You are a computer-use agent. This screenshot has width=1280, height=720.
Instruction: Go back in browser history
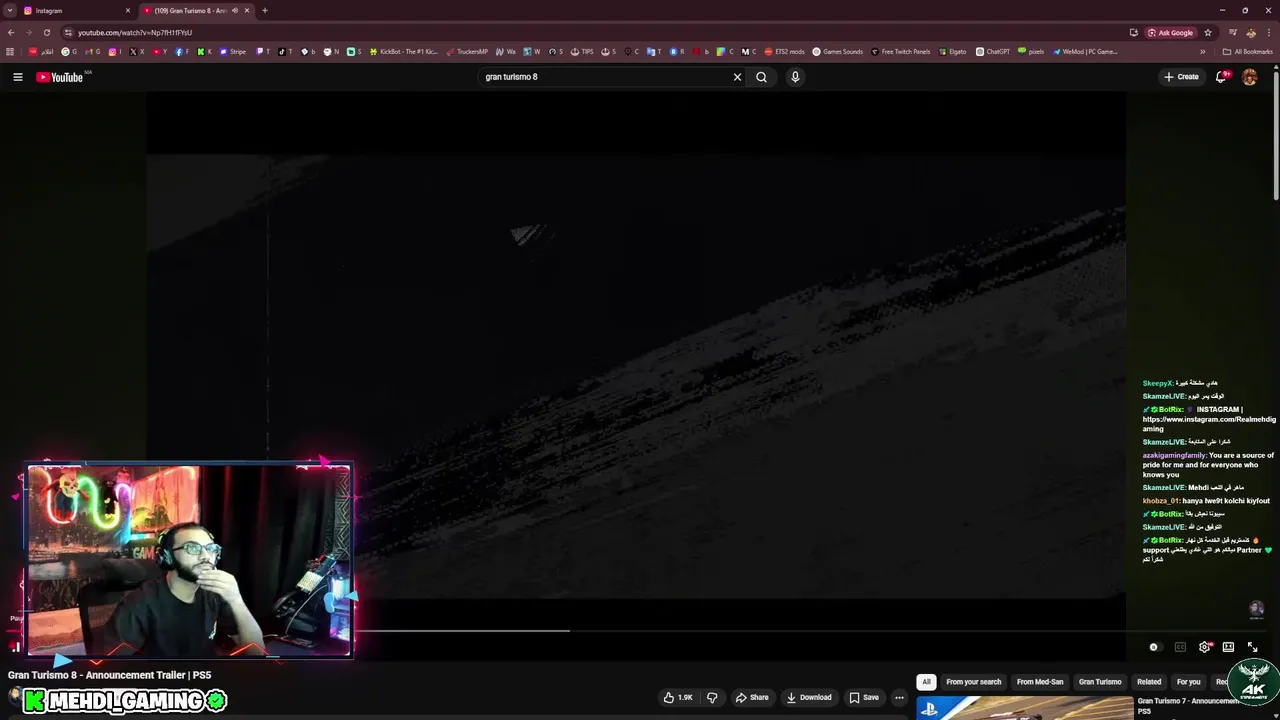[11, 32]
